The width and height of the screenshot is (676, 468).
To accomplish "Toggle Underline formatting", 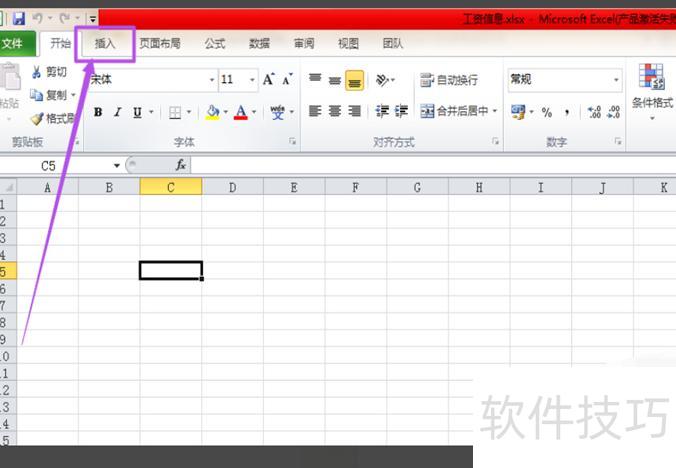I will [x=138, y=112].
